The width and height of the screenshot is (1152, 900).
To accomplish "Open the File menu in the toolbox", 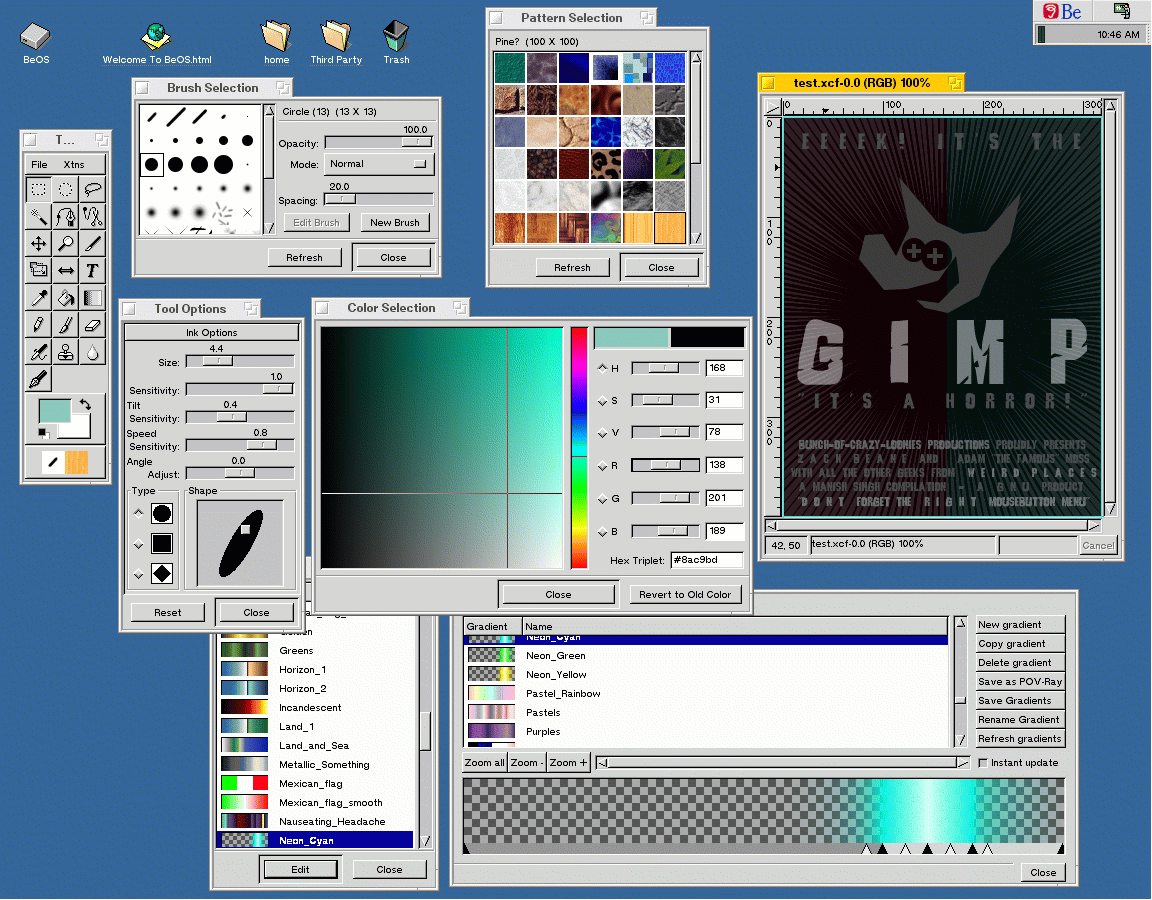I will (x=39, y=165).
